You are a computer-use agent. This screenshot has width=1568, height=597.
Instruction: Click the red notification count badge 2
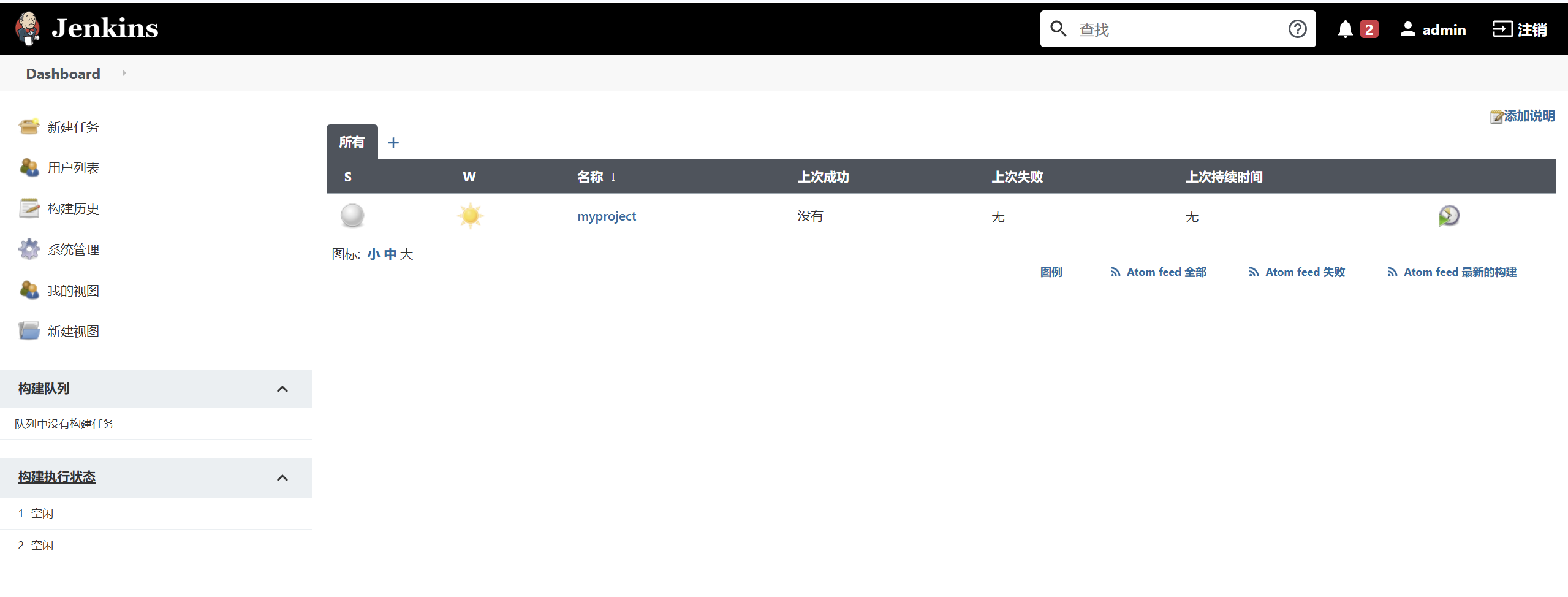click(x=1369, y=29)
